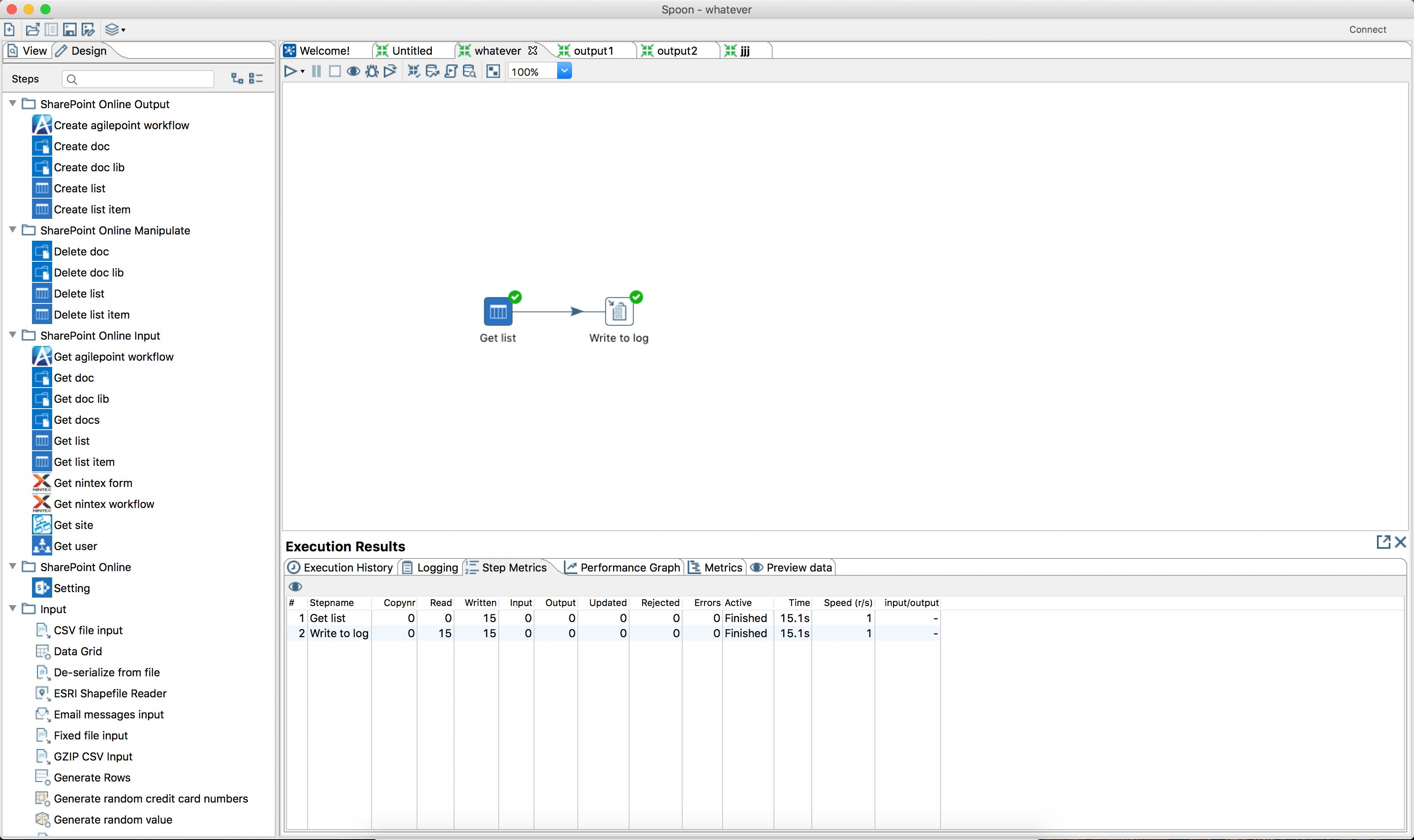Viewport: 1414px width, 840px height.
Task: Close the whatever tab with its X
Action: pyautogui.click(x=533, y=51)
